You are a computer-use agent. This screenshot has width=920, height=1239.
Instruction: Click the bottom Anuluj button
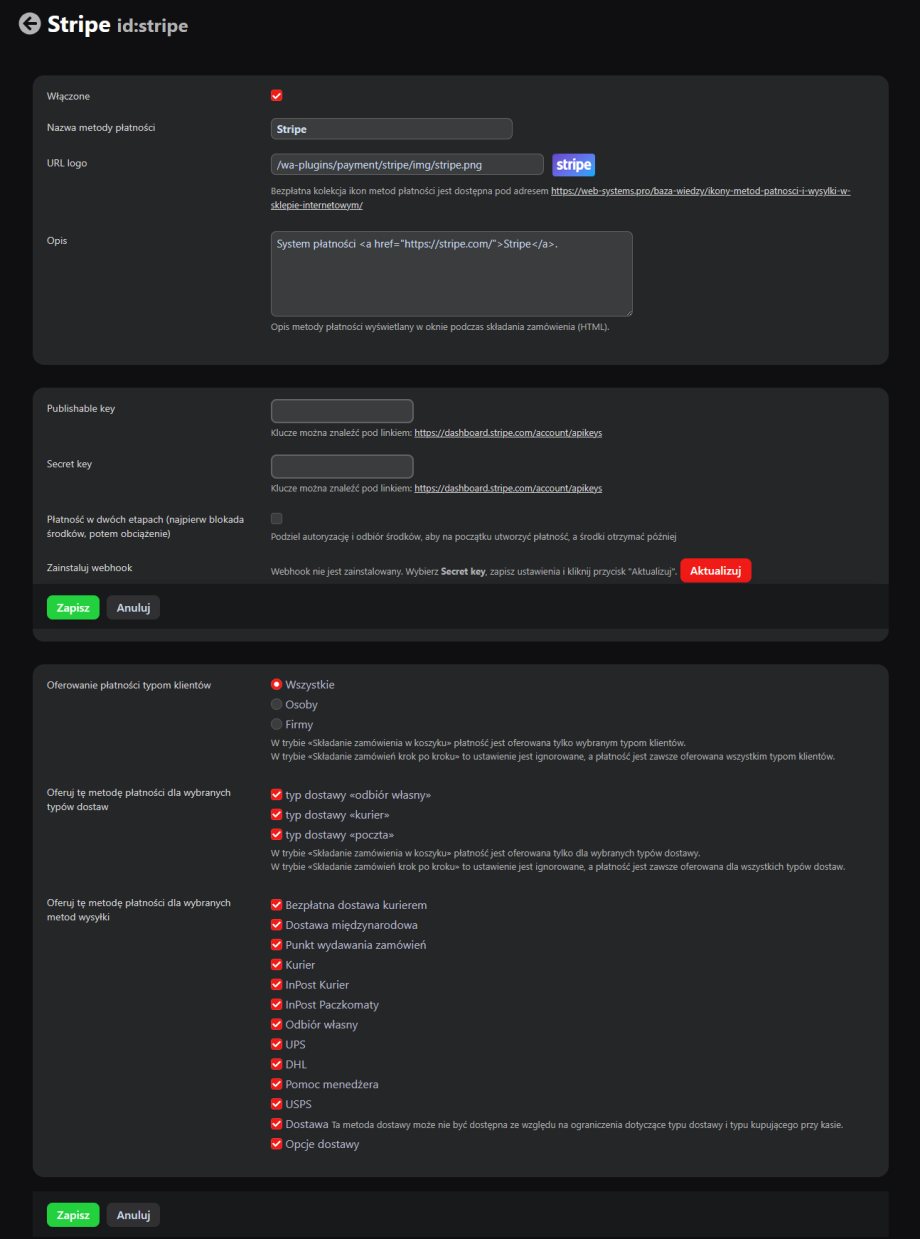point(133,1215)
